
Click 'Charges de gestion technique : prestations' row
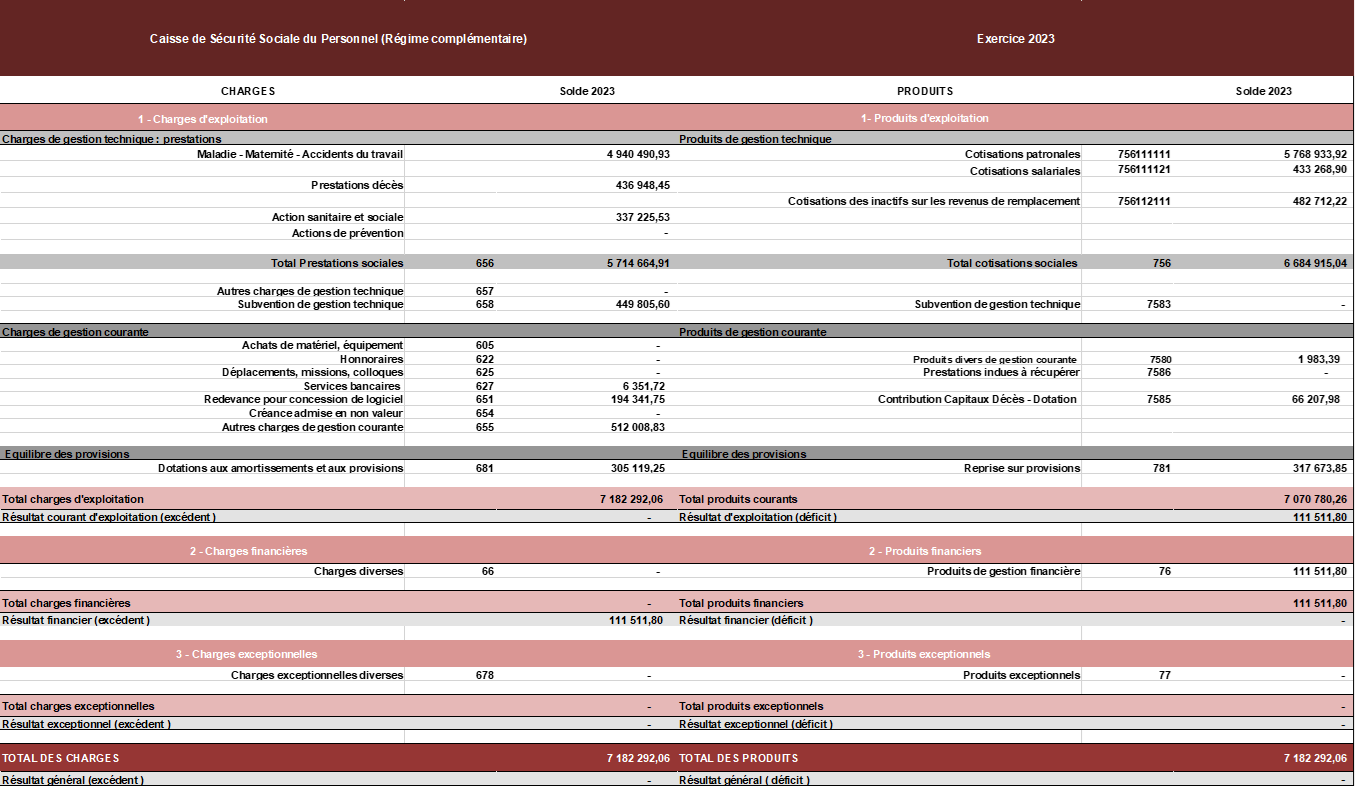tap(112, 139)
